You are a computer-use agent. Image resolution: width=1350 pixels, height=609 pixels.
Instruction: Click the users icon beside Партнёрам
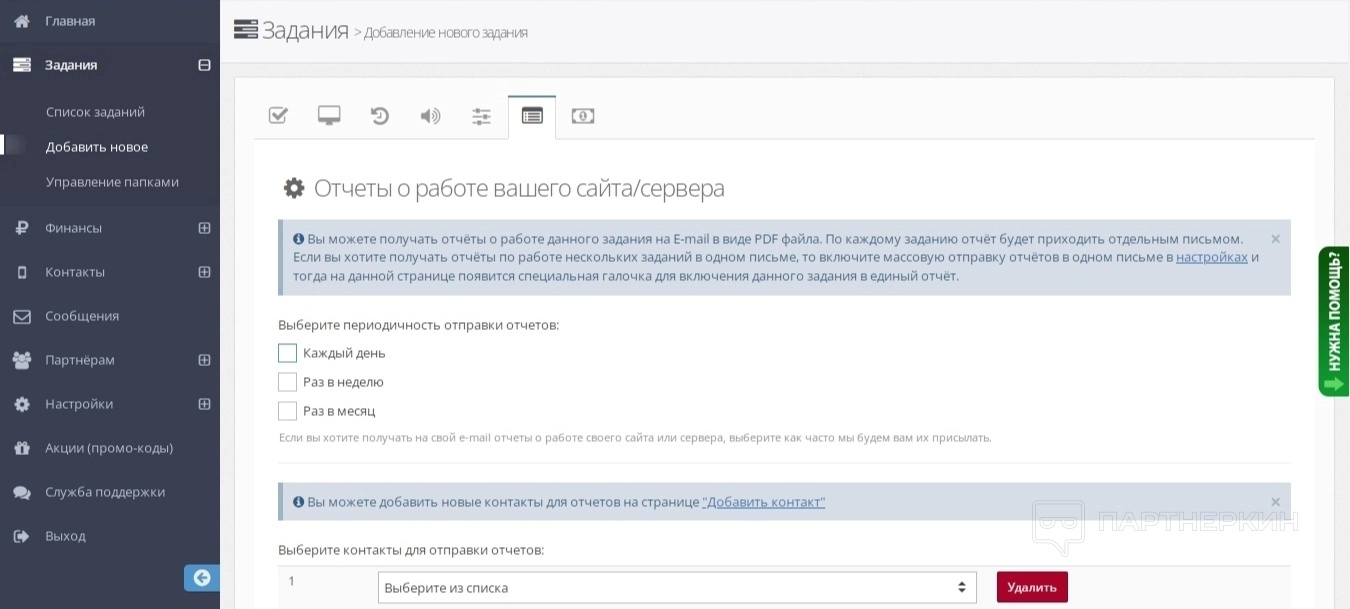point(21,360)
